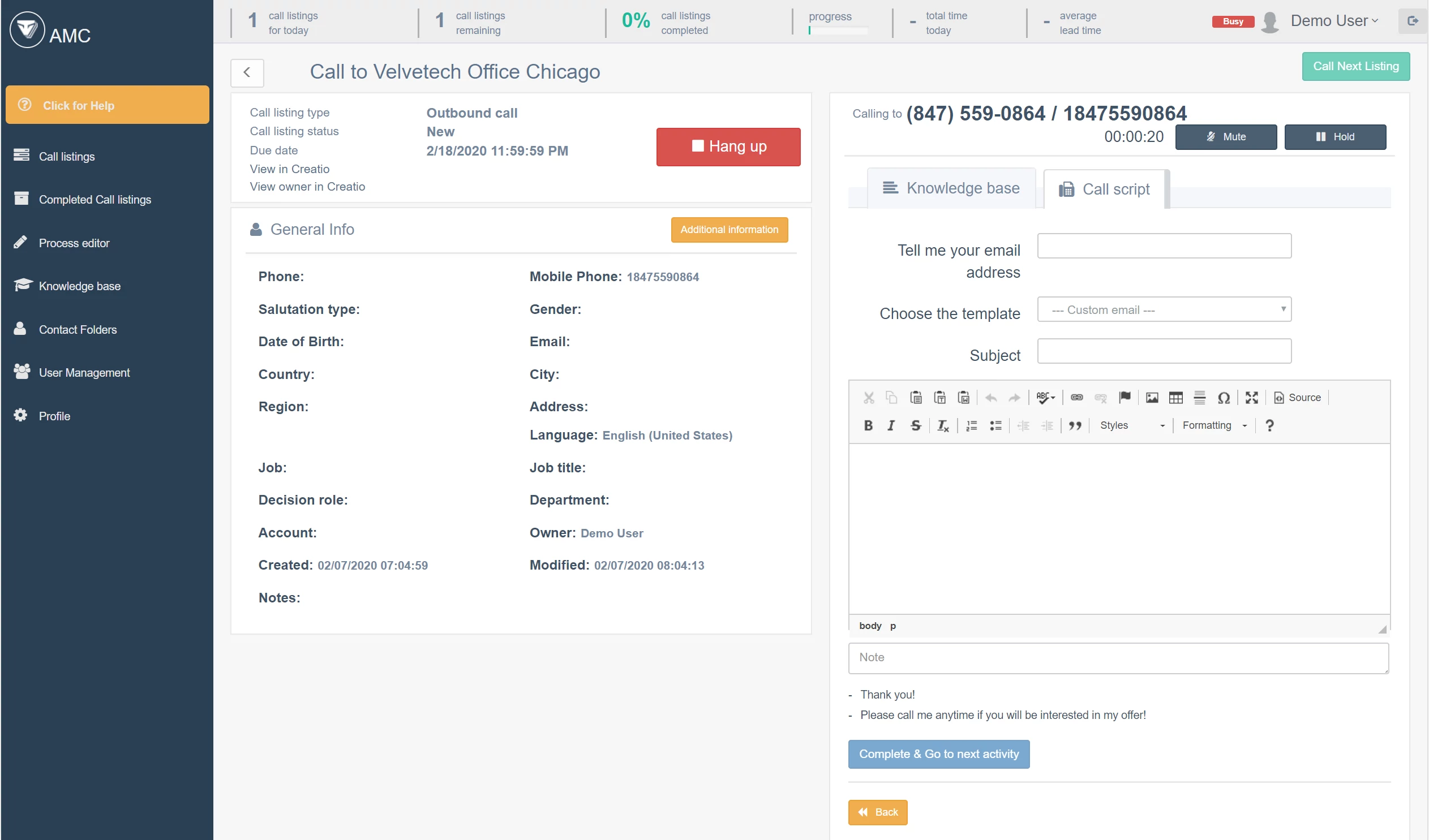1429x840 pixels.
Task: Insert a blockquote in the editor
Action: [x=1075, y=425]
